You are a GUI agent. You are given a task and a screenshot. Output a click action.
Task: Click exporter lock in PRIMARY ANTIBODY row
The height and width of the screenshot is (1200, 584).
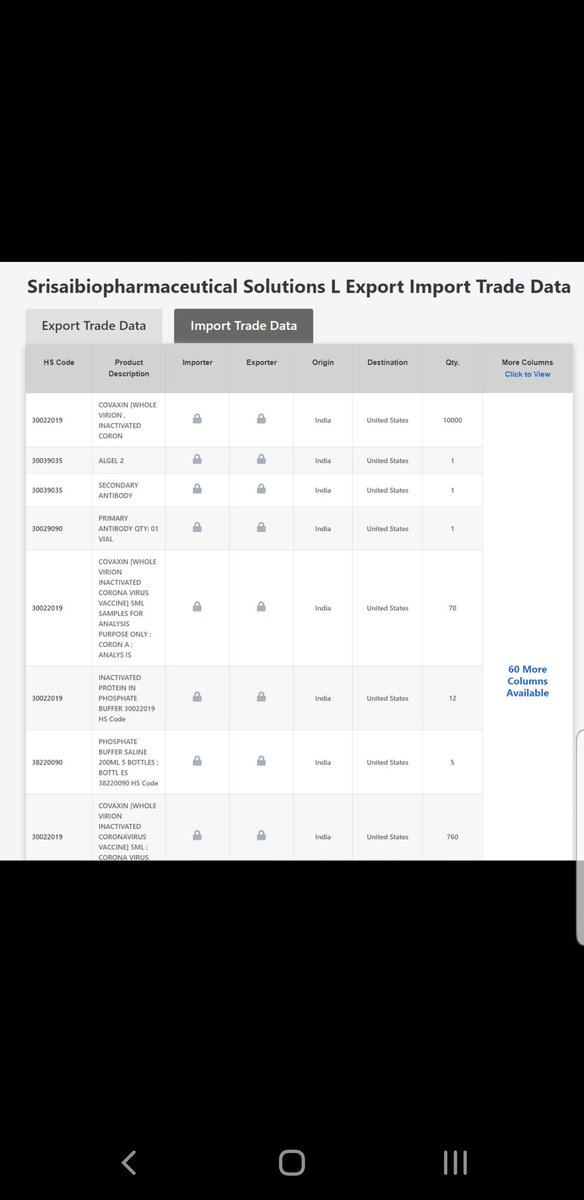(x=261, y=527)
